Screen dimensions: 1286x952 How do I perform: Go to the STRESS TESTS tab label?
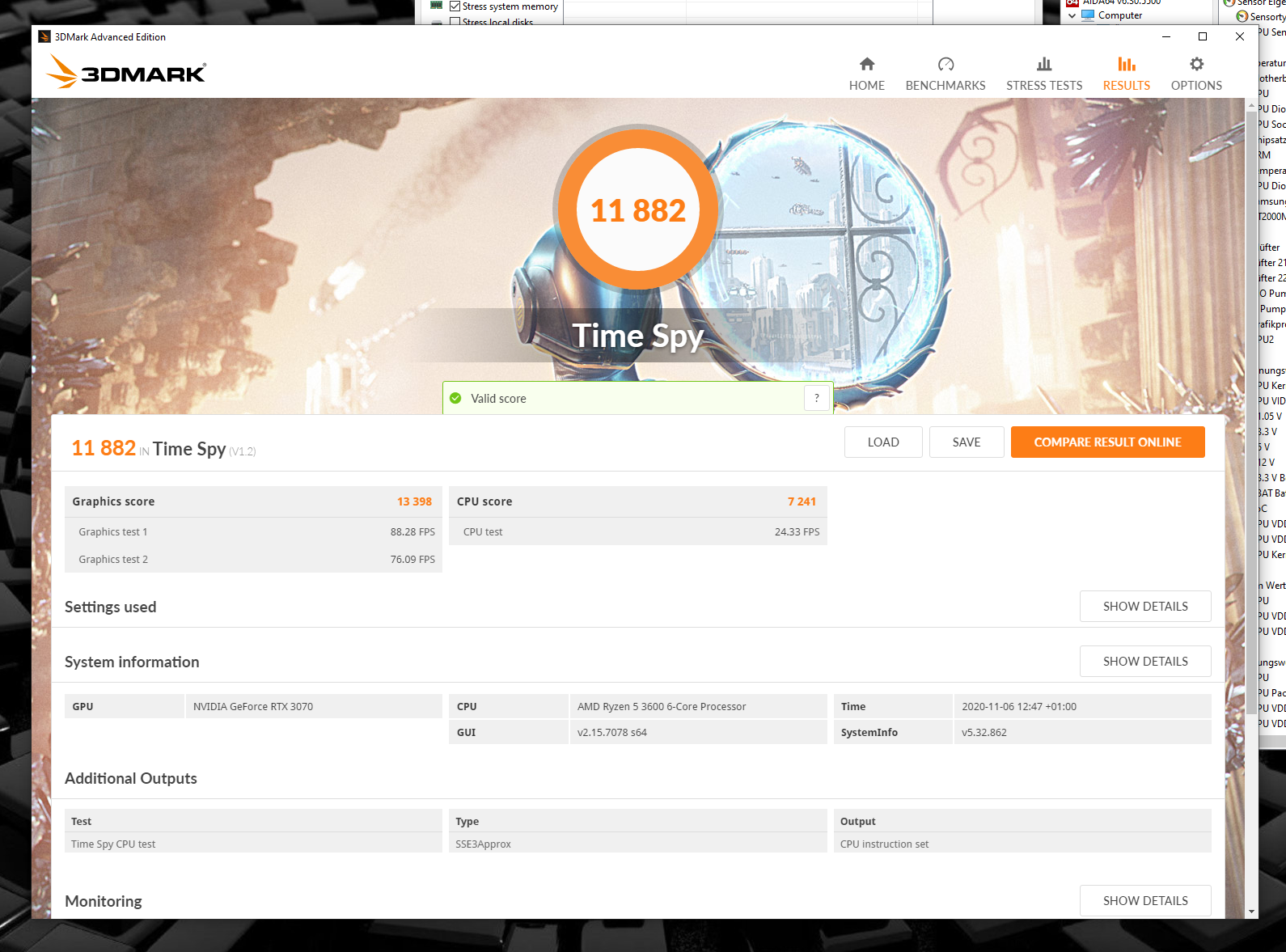(1044, 85)
